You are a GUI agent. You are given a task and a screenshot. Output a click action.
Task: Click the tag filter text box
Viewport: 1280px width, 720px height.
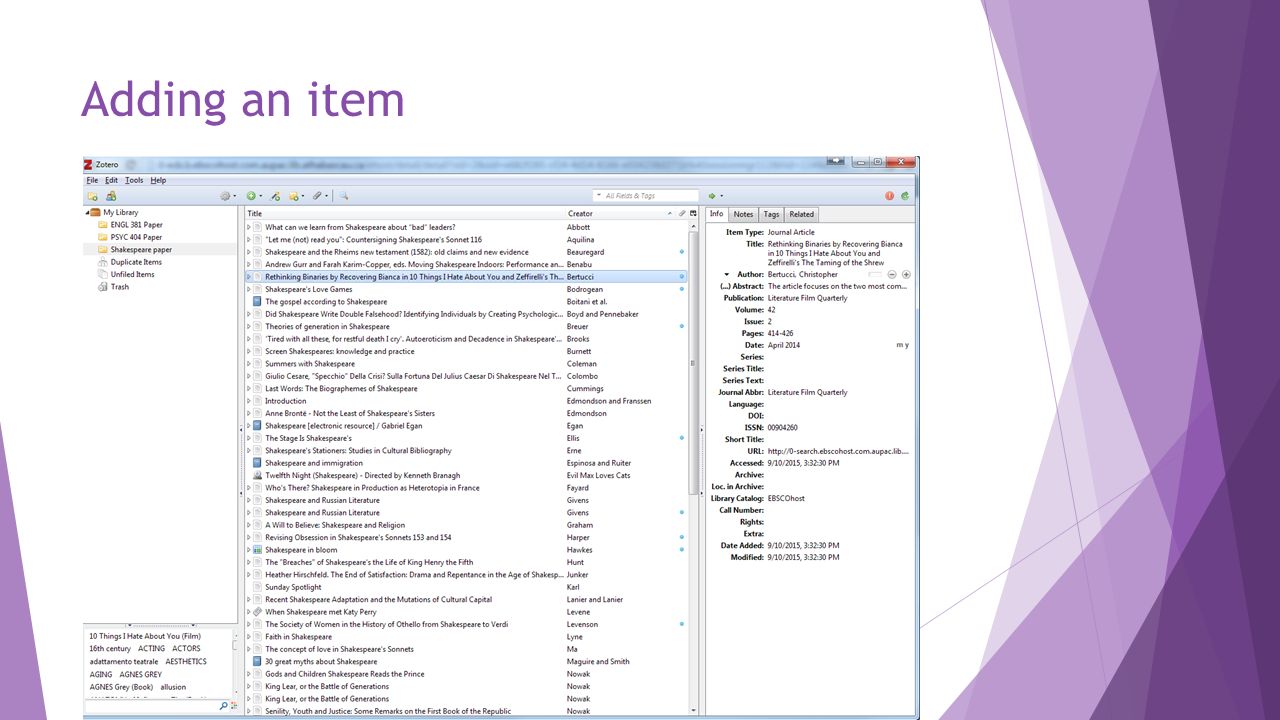tap(150, 706)
